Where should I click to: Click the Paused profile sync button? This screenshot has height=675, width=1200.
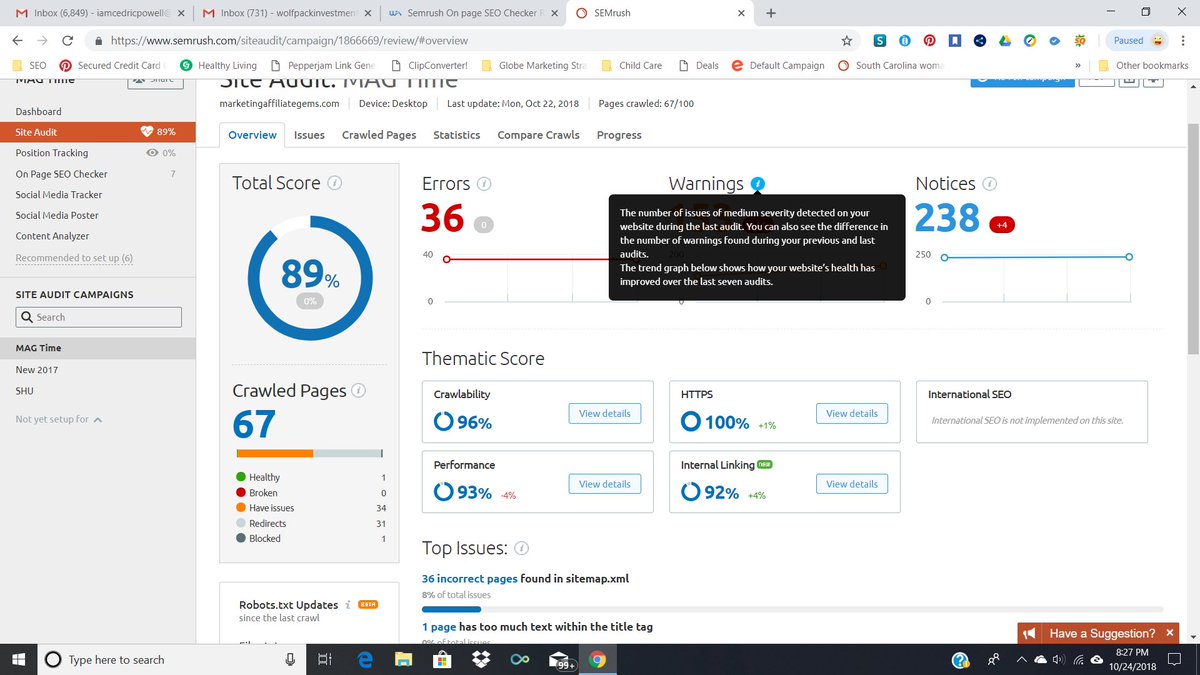coord(1137,41)
